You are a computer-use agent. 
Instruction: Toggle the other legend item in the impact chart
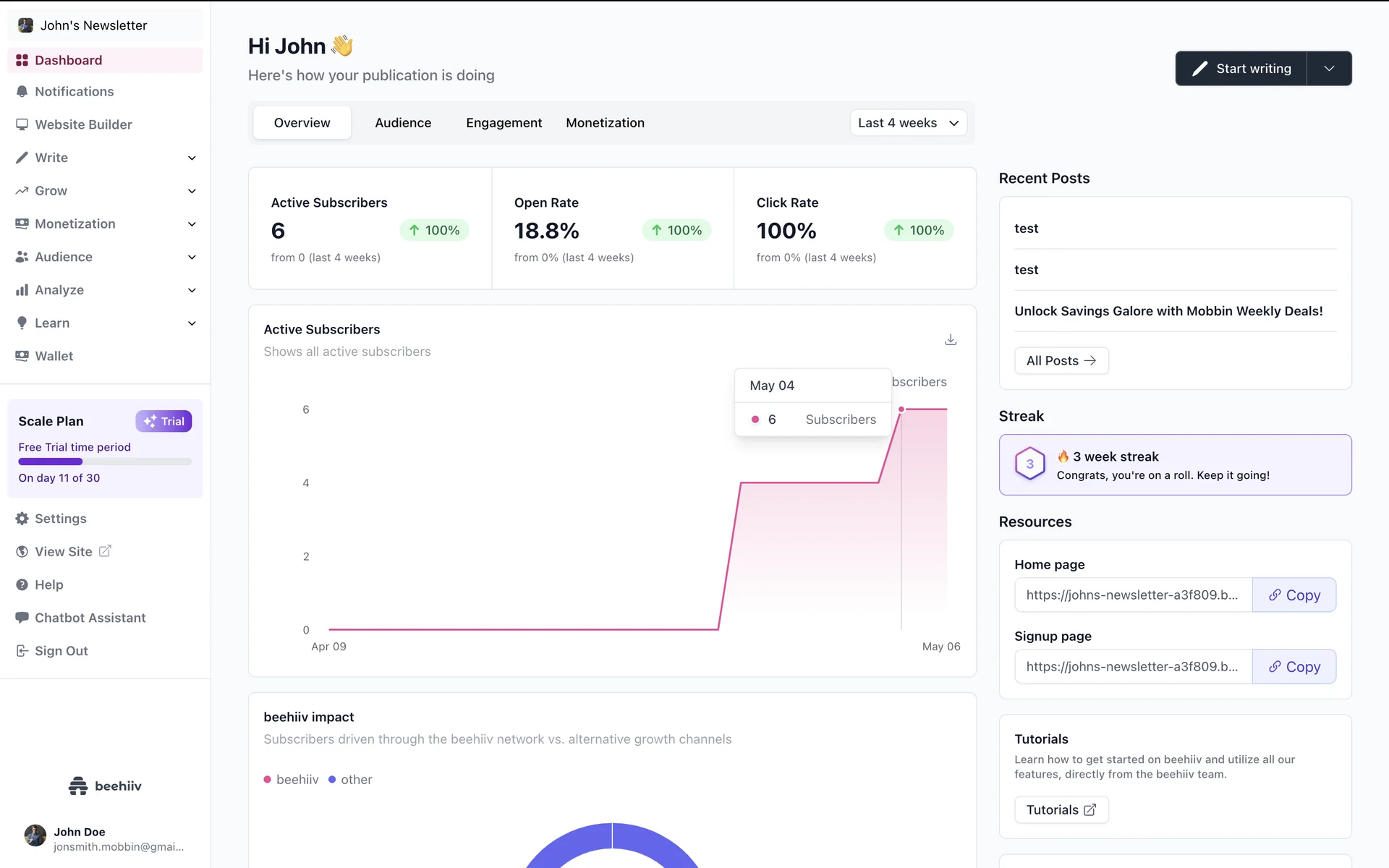(x=351, y=780)
